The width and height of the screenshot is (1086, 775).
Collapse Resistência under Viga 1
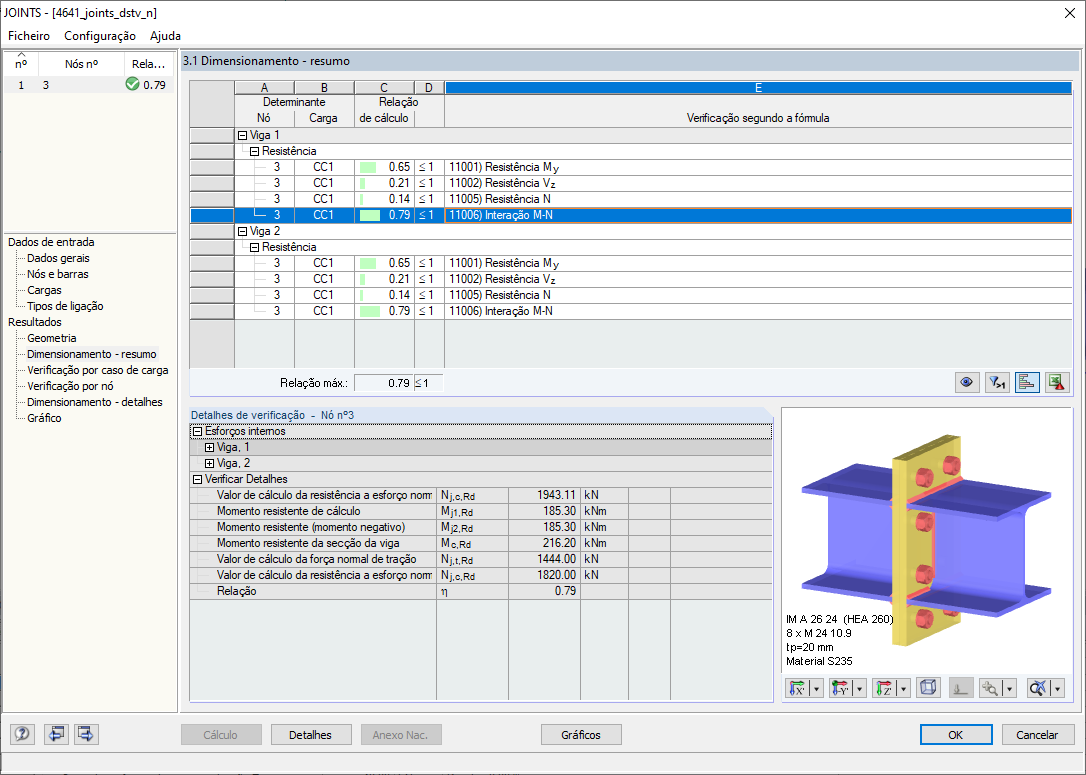pyautogui.click(x=254, y=151)
